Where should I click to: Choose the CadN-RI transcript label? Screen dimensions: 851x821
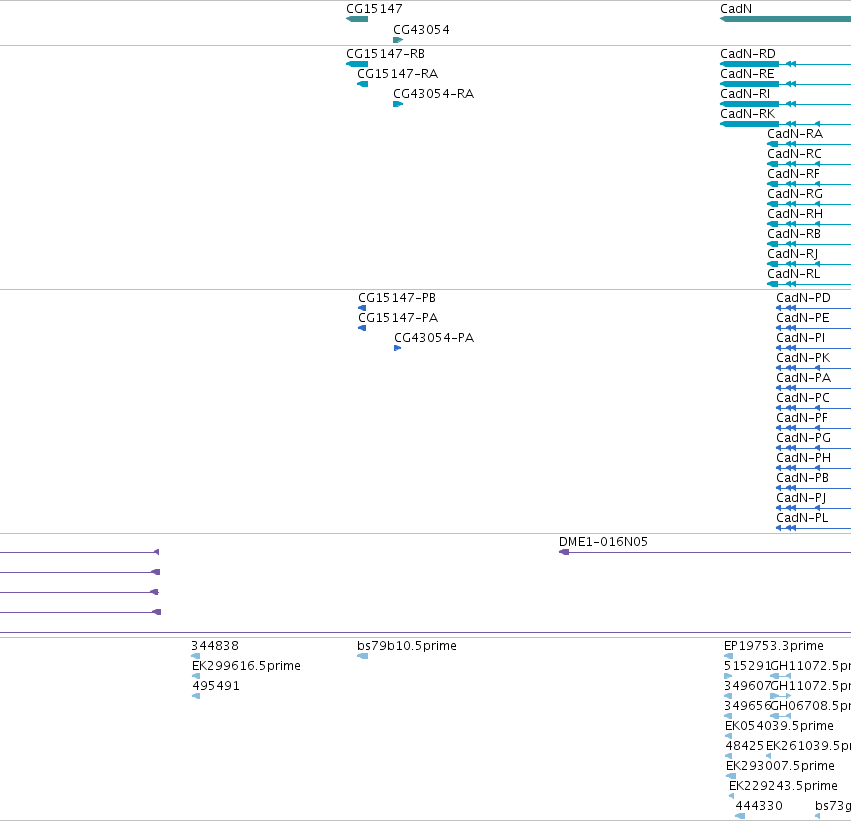745,94
